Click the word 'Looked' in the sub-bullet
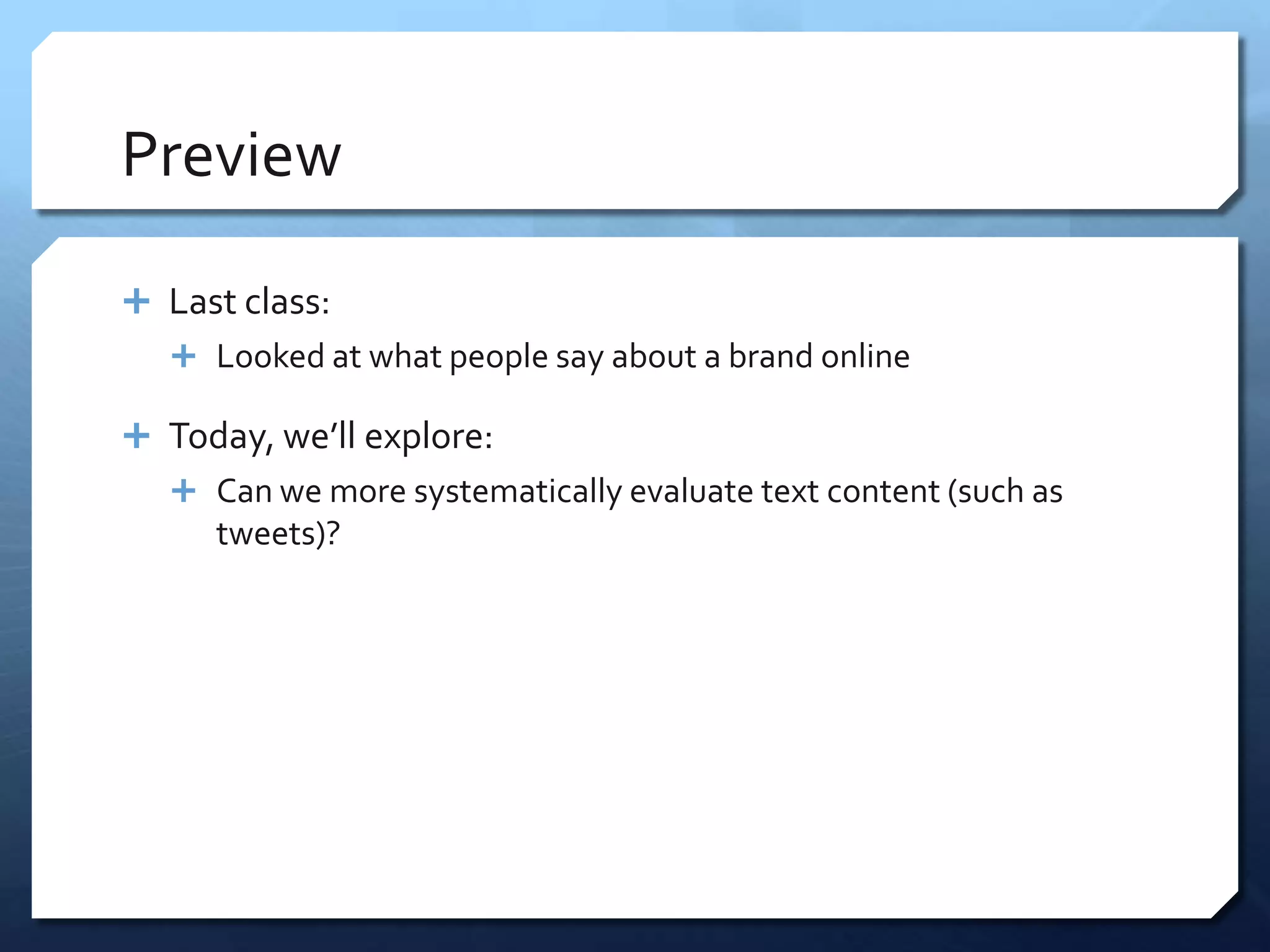This screenshot has width=1270, height=952. pos(270,356)
